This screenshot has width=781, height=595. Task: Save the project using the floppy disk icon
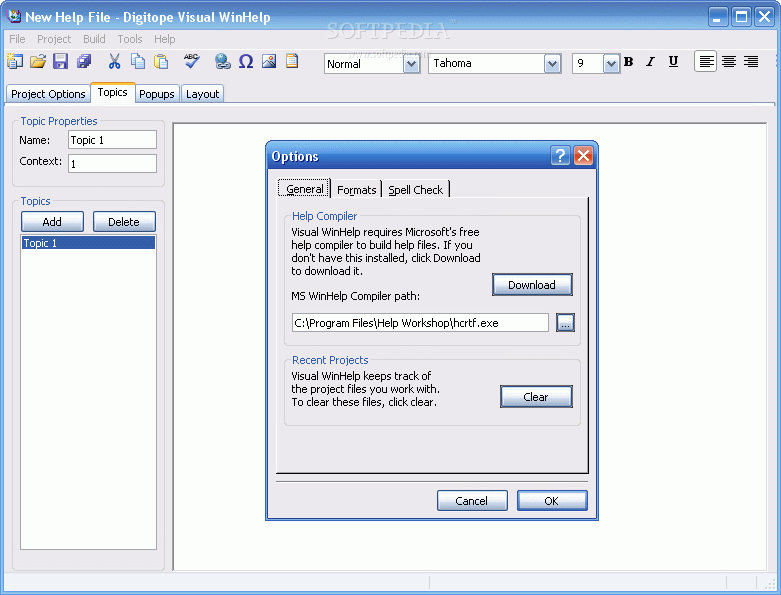tap(61, 61)
